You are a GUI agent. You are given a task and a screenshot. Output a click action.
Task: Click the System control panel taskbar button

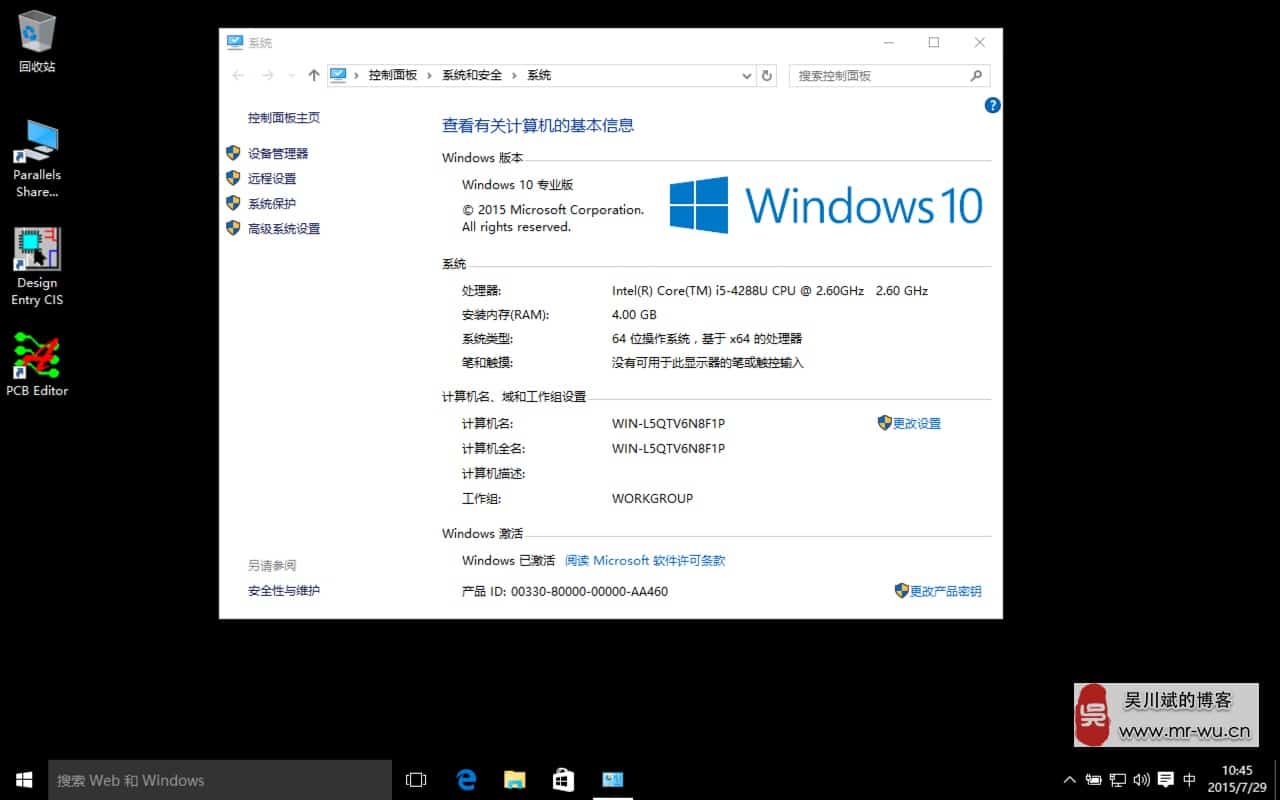613,780
